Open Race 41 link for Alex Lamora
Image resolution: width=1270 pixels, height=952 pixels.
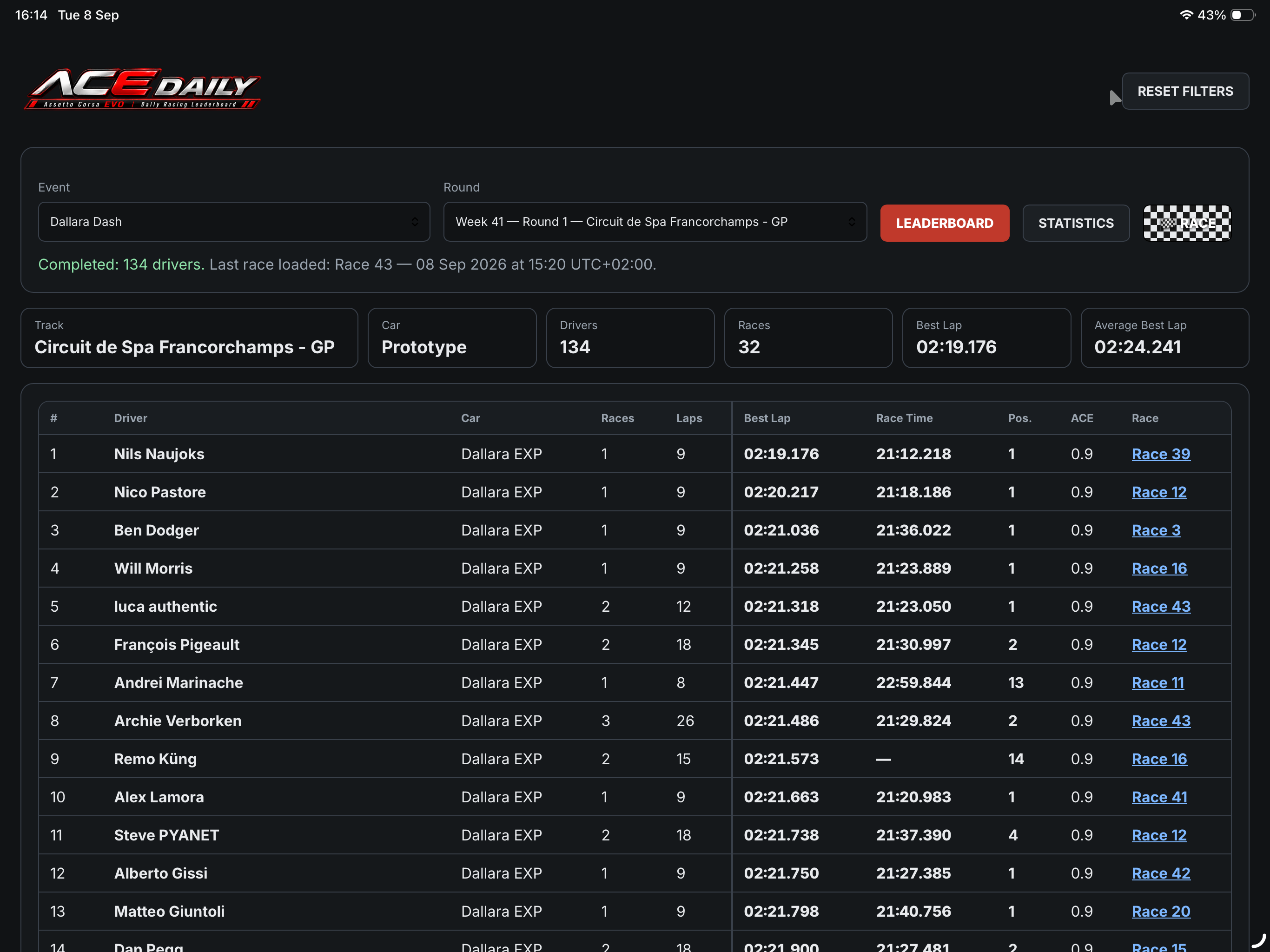coord(1159,797)
